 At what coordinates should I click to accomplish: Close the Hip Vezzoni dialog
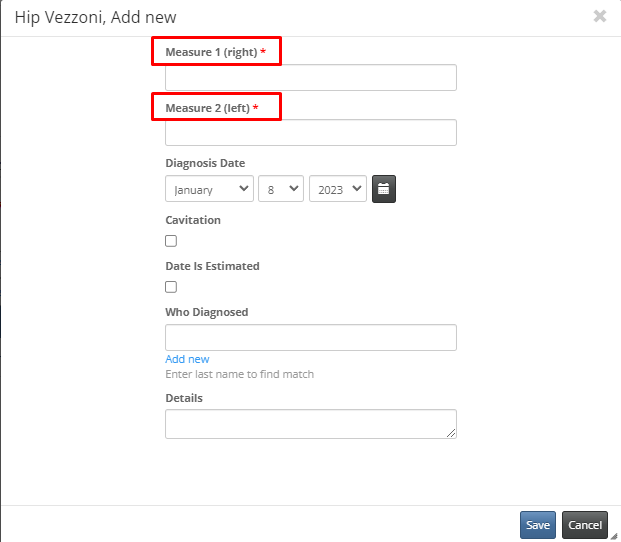point(600,16)
